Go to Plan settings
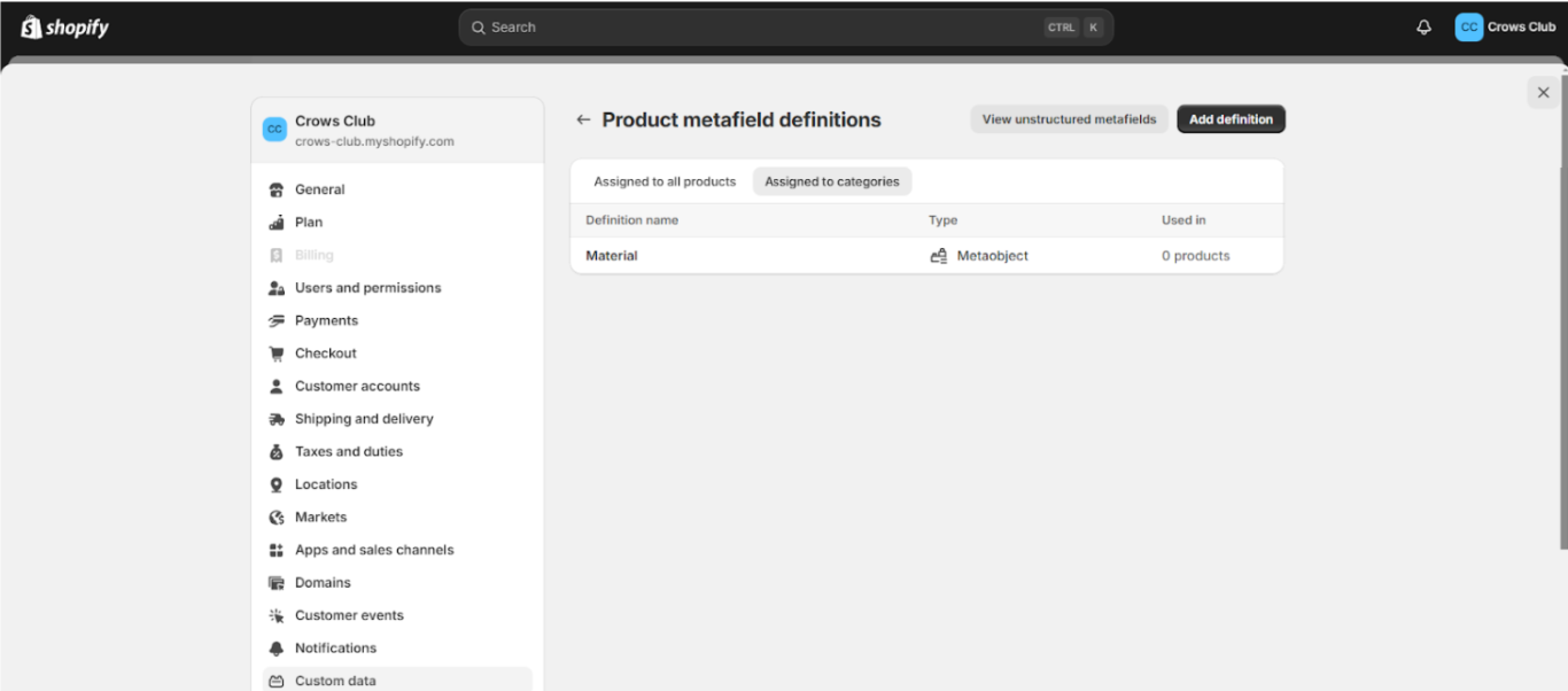The width and height of the screenshot is (1568, 691). click(397, 222)
